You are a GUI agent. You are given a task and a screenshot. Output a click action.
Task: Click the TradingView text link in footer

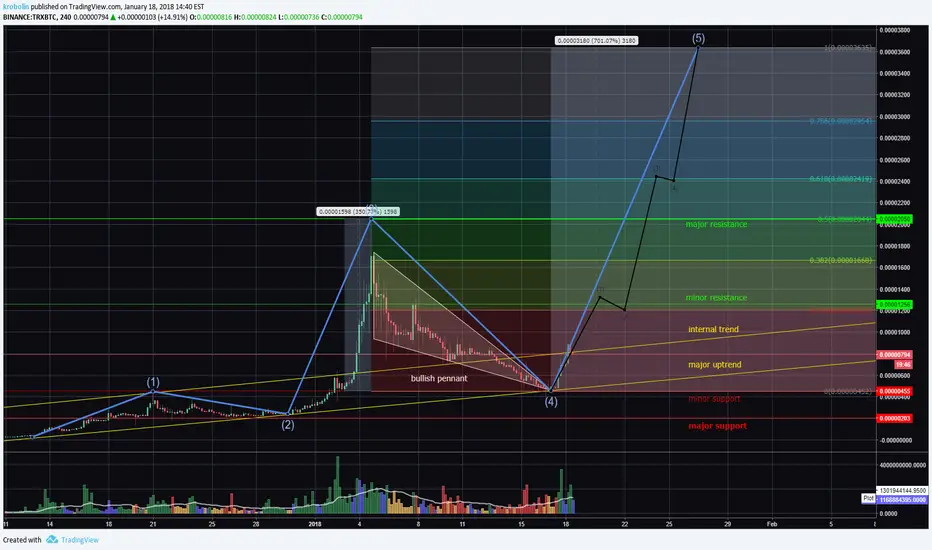click(x=80, y=540)
